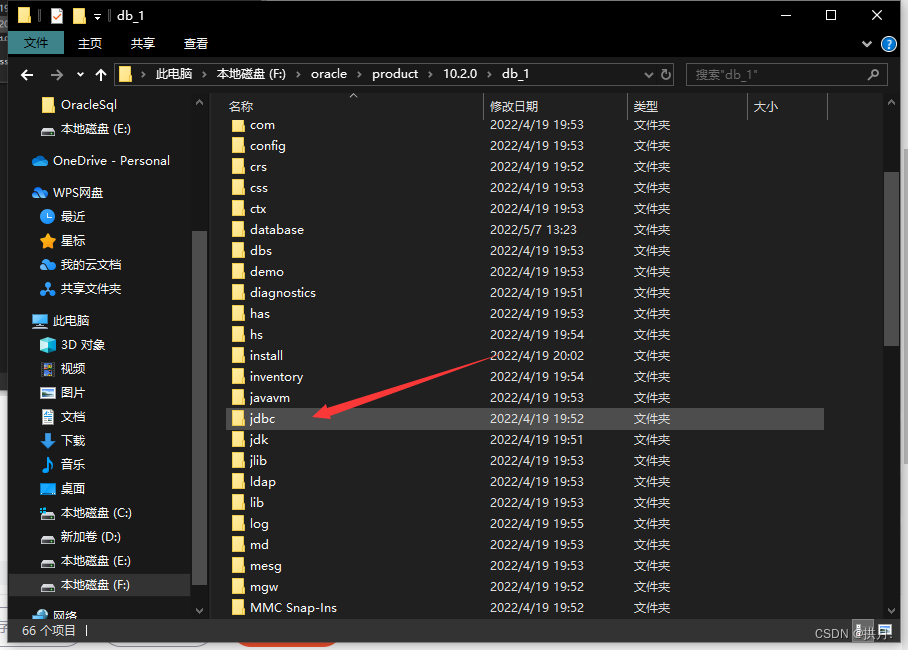Collapse the ribbon with the chevron
This screenshot has height=650, width=908.
(x=867, y=44)
